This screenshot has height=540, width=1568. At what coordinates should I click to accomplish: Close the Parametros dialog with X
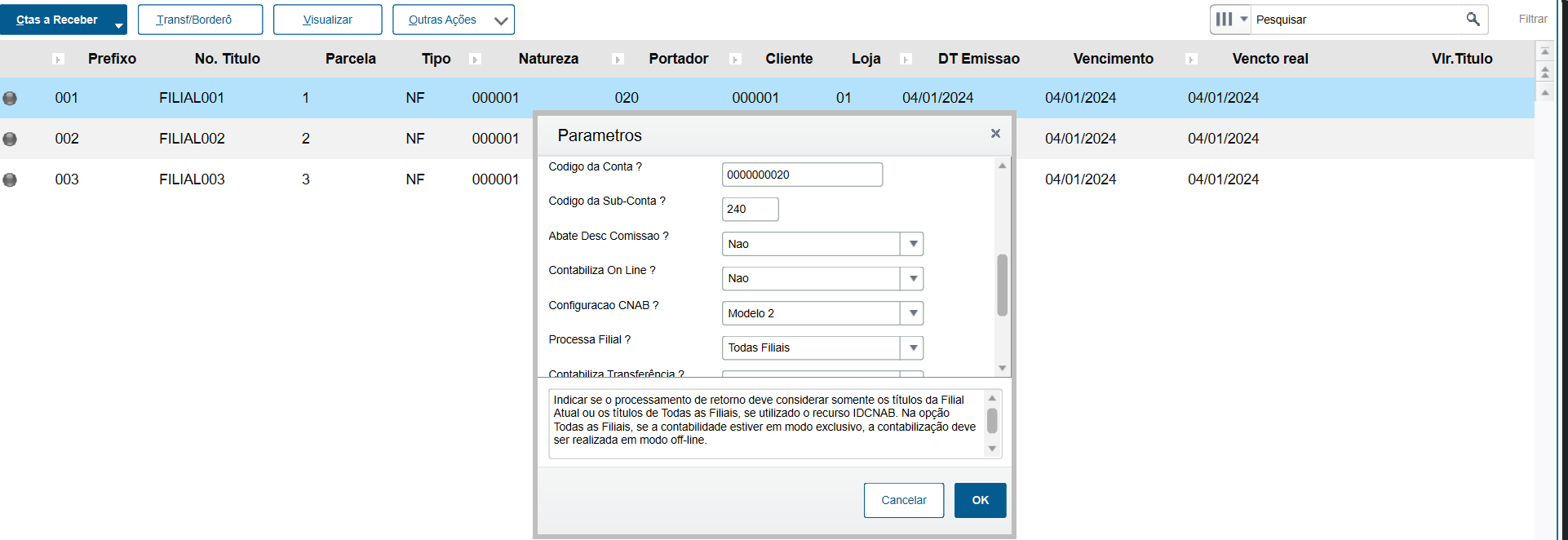tap(995, 134)
